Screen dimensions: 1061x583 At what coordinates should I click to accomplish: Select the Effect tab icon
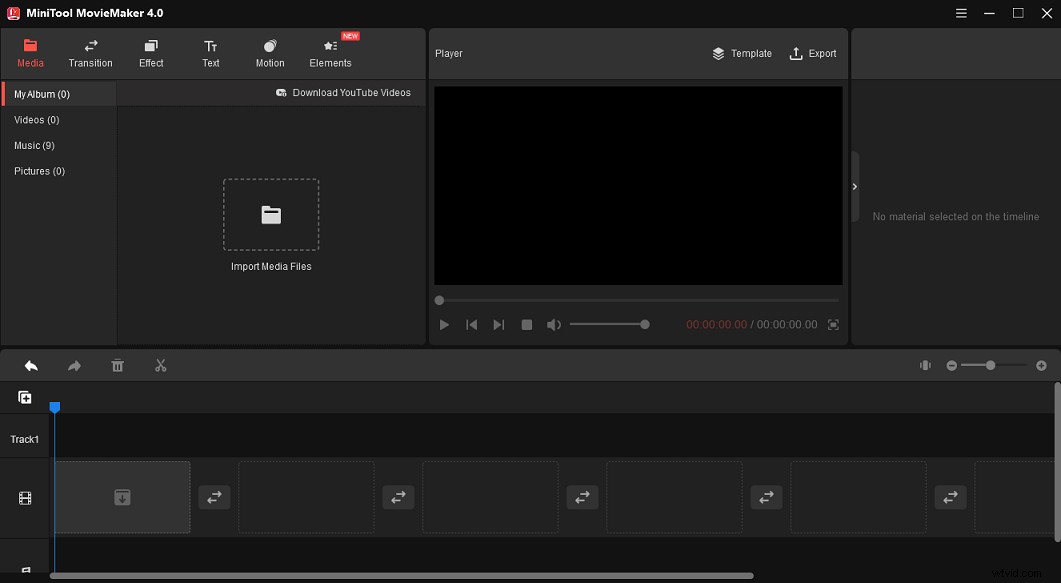(x=151, y=53)
